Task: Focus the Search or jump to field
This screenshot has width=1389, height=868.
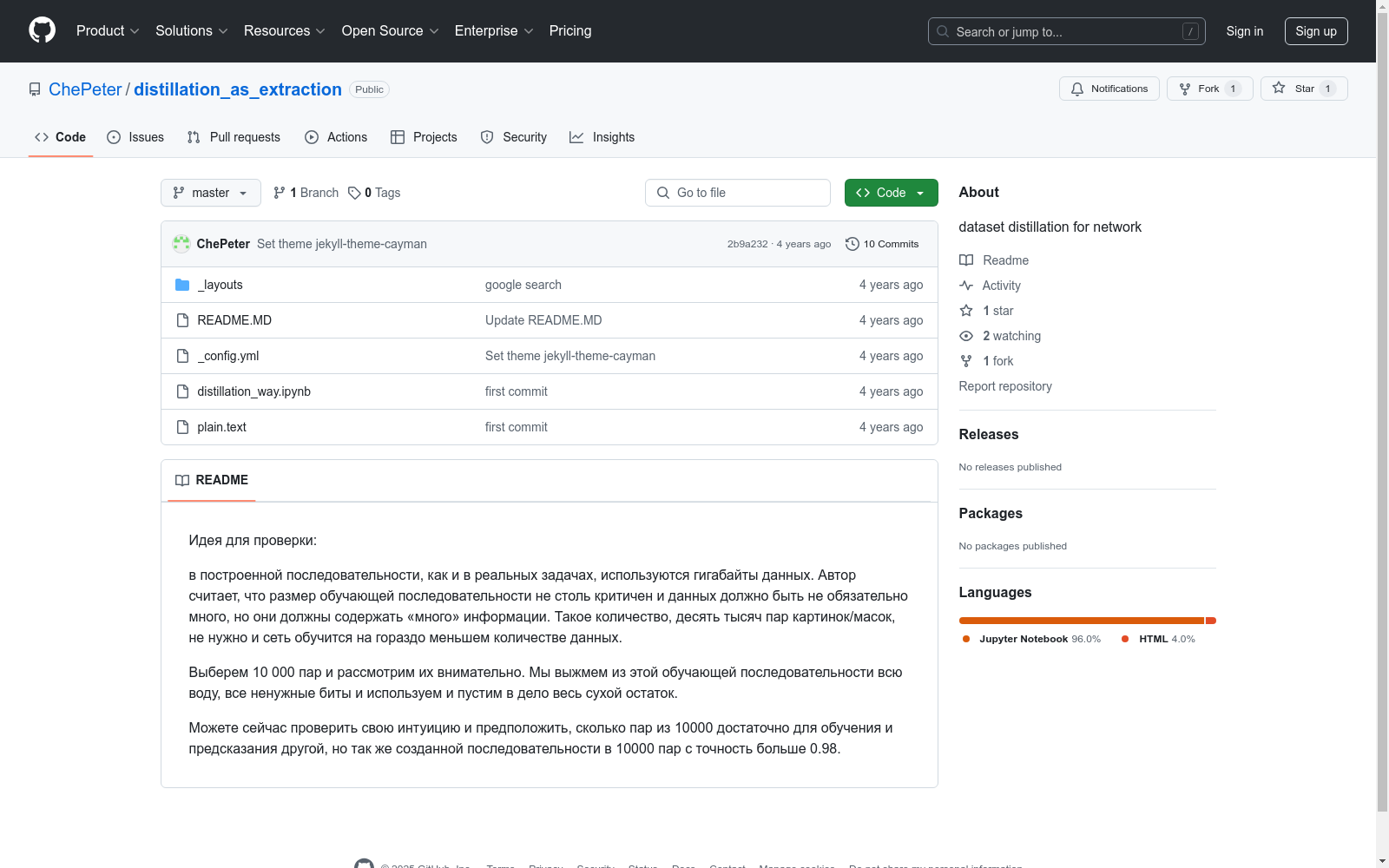Action: point(1067,31)
